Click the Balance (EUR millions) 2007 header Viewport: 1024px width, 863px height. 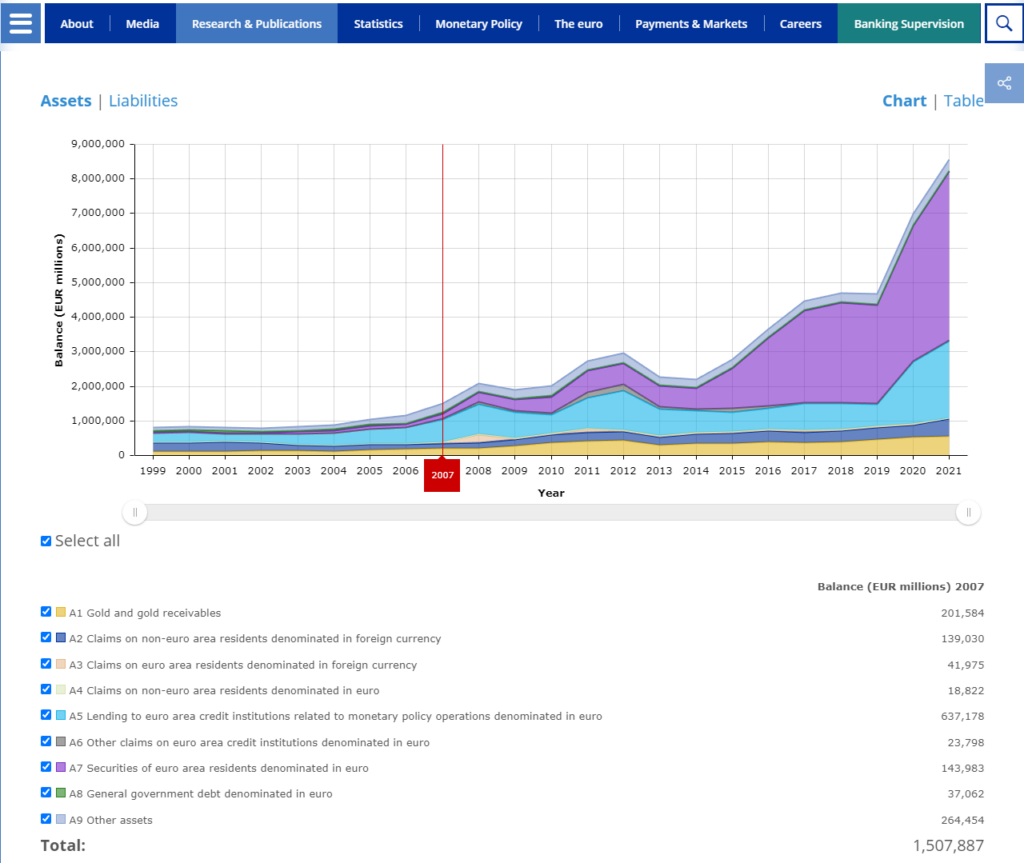click(901, 587)
